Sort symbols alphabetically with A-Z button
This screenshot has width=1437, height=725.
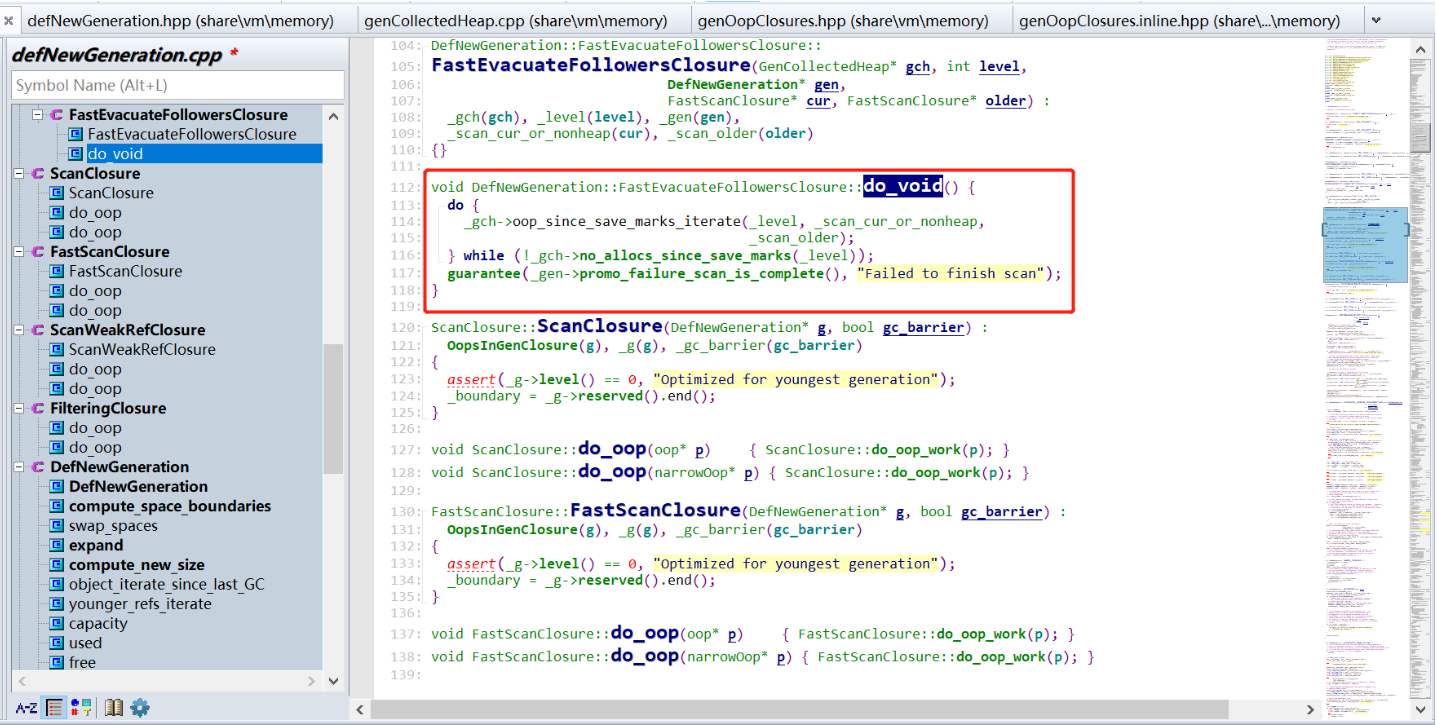click(x=26, y=708)
